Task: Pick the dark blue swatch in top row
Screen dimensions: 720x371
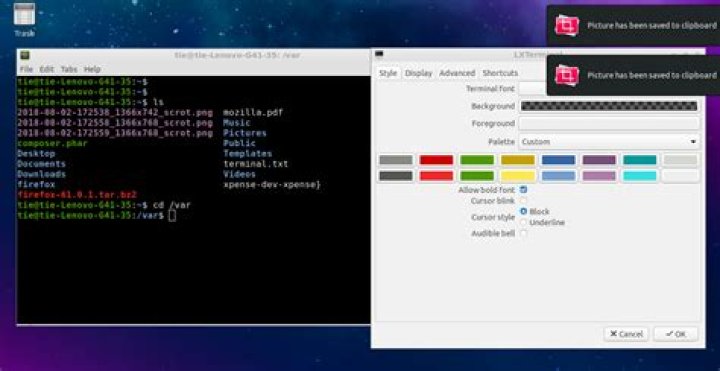Action: (x=558, y=160)
